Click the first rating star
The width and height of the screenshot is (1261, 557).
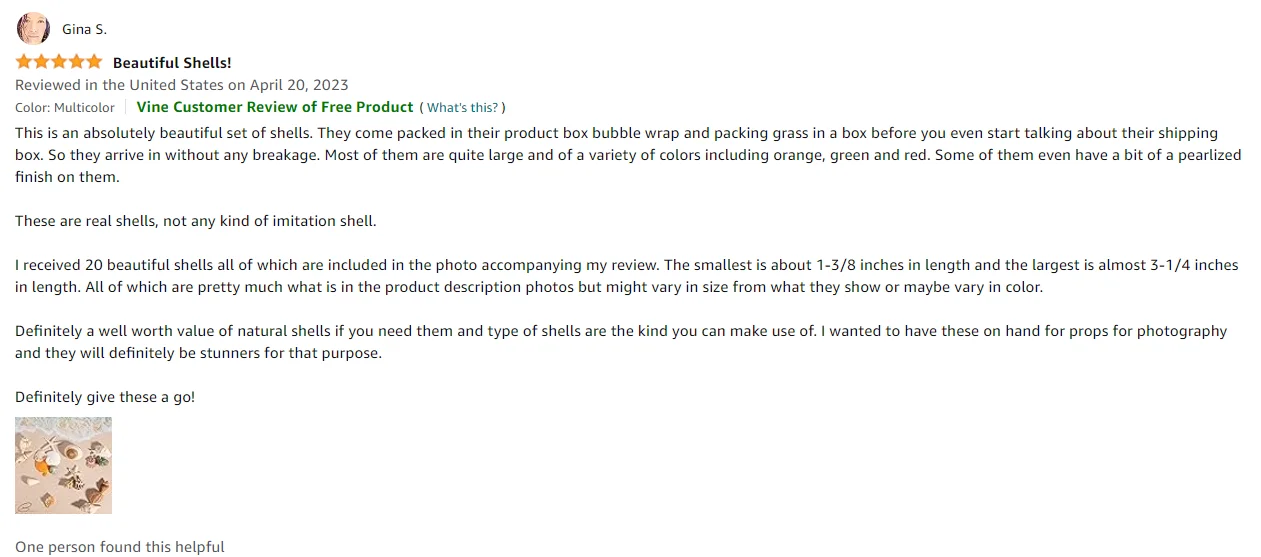click(24, 62)
